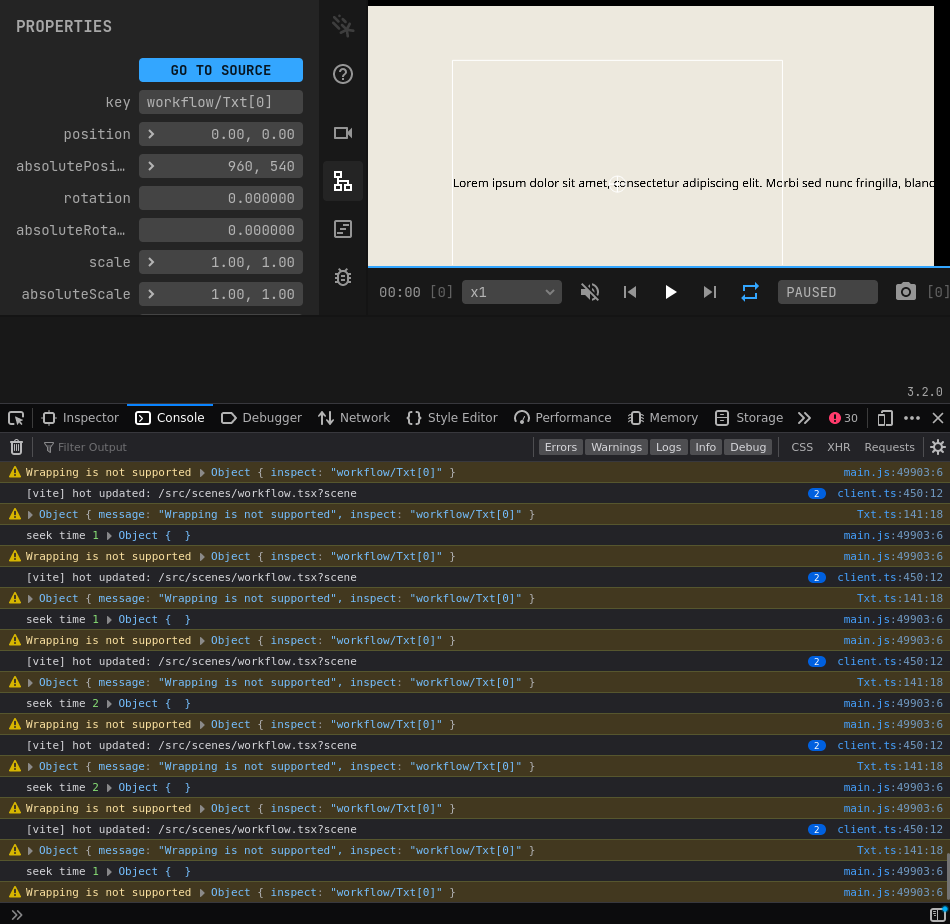This screenshot has height=924, width=950.
Task: Toggle loop playback in the player bar
Action: coord(750,292)
